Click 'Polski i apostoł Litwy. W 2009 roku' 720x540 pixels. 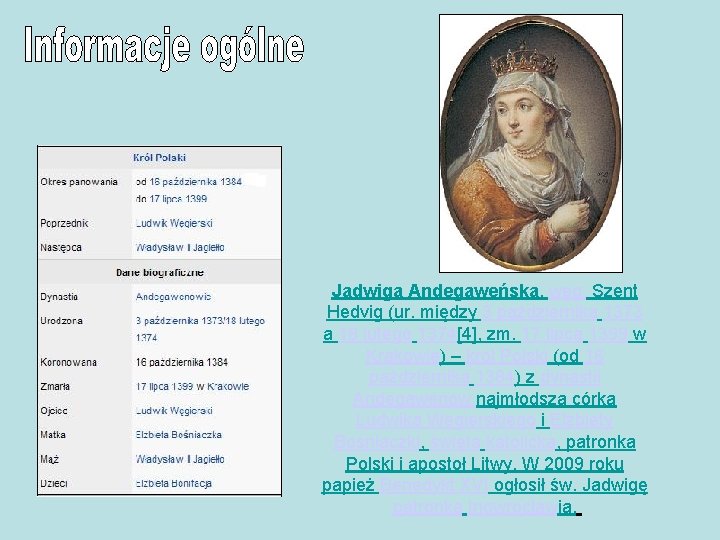(x=484, y=464)
